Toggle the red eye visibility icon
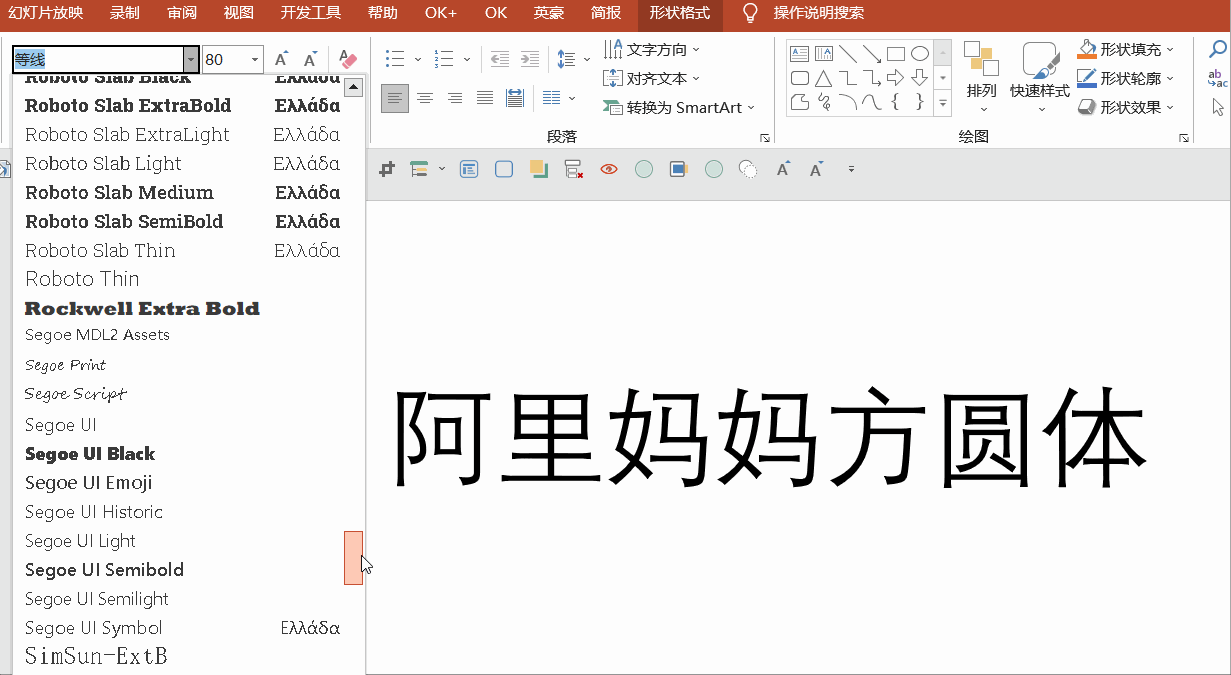This screenshot has height=675, width=1231. pos(609,170)
